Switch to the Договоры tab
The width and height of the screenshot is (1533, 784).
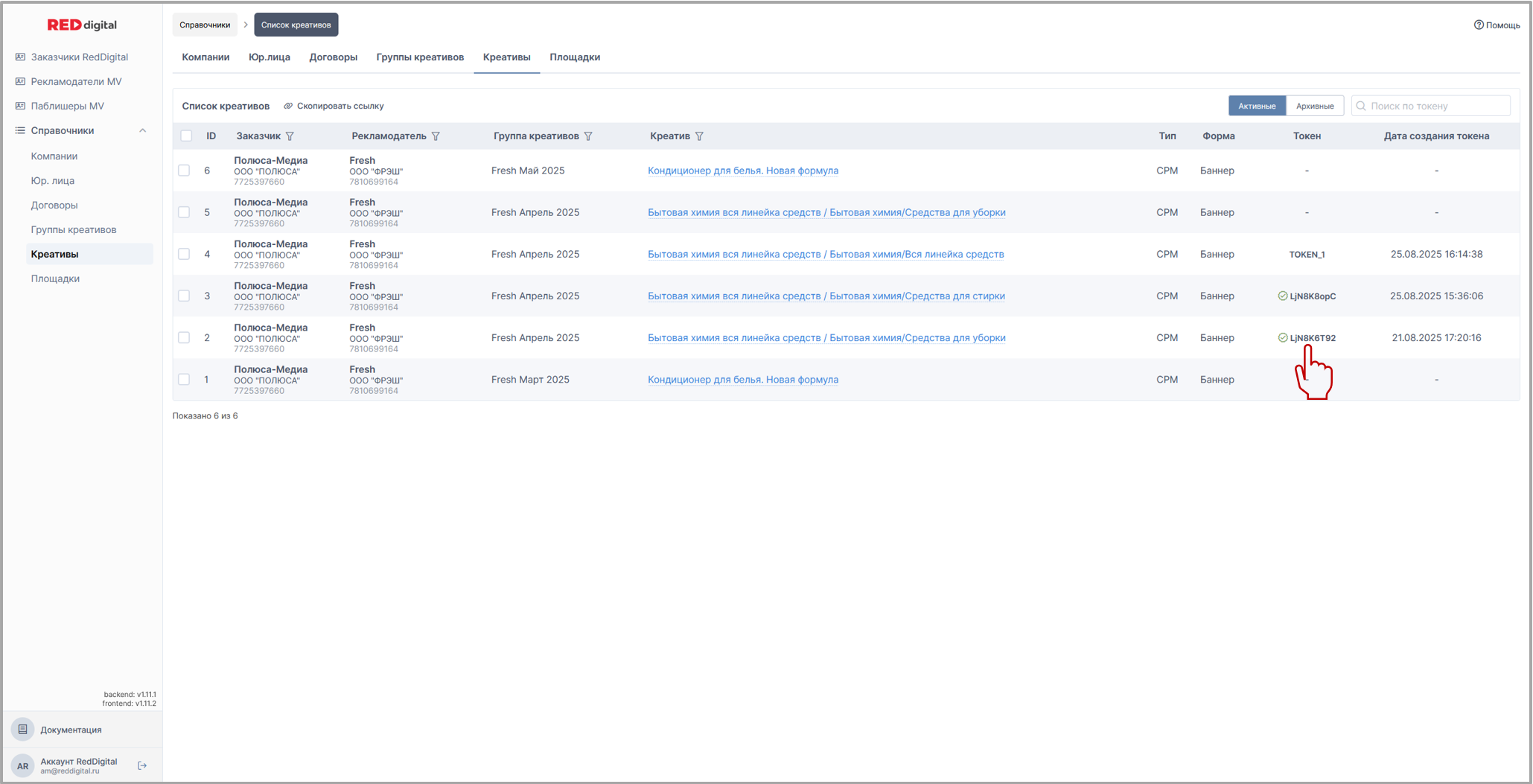click(x=333, y=57)
